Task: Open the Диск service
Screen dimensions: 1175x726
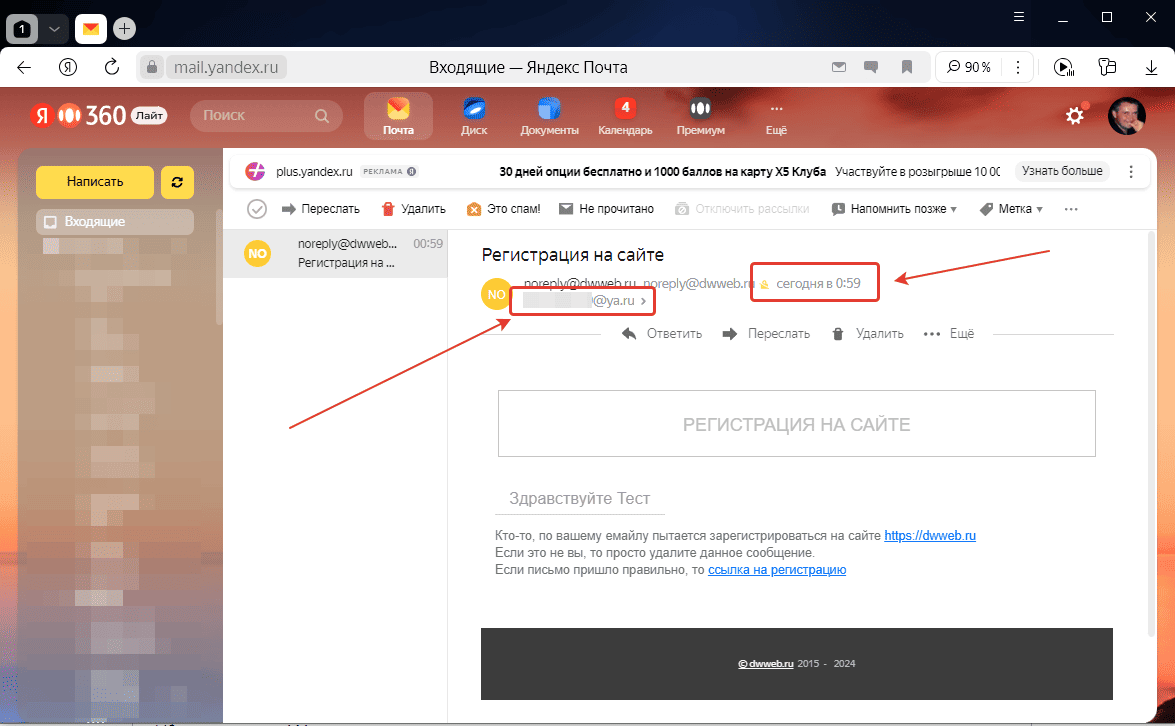Action: click(474, 116)
